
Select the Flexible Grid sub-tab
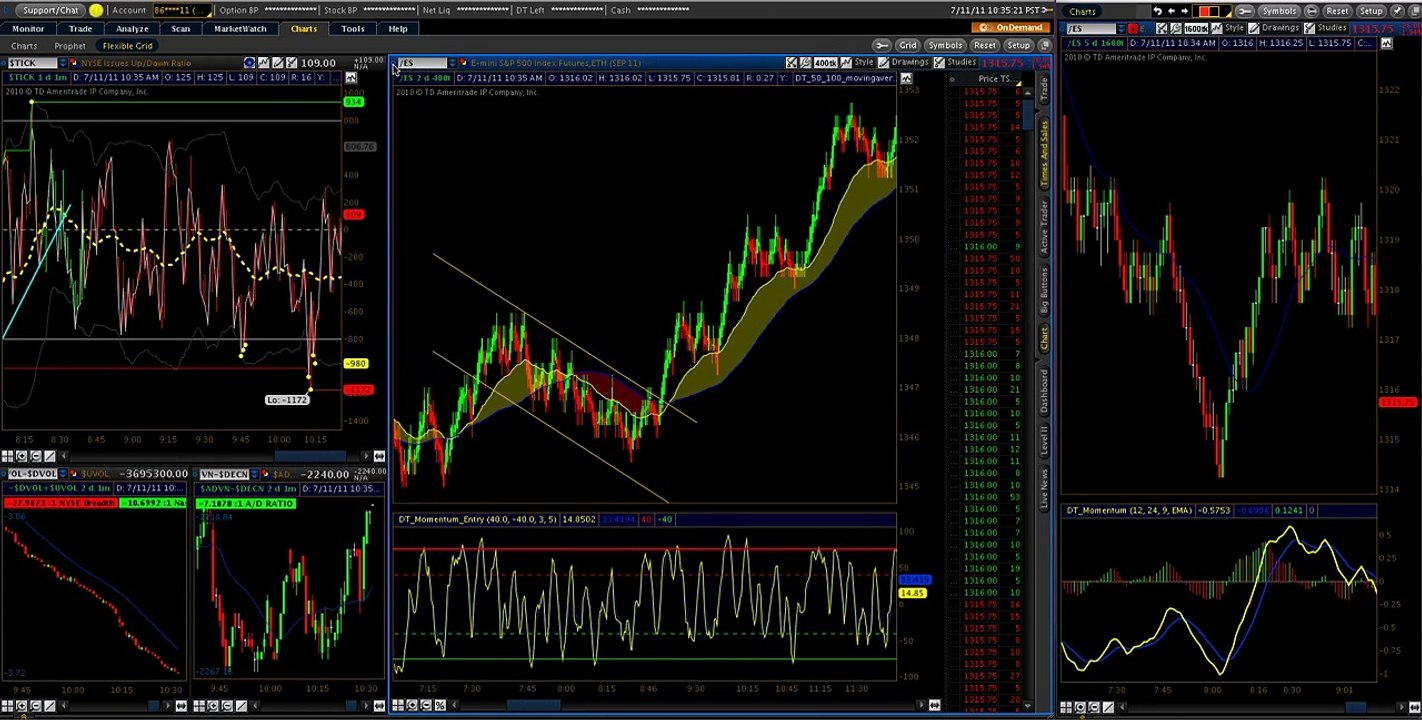[x=128, y=46]
